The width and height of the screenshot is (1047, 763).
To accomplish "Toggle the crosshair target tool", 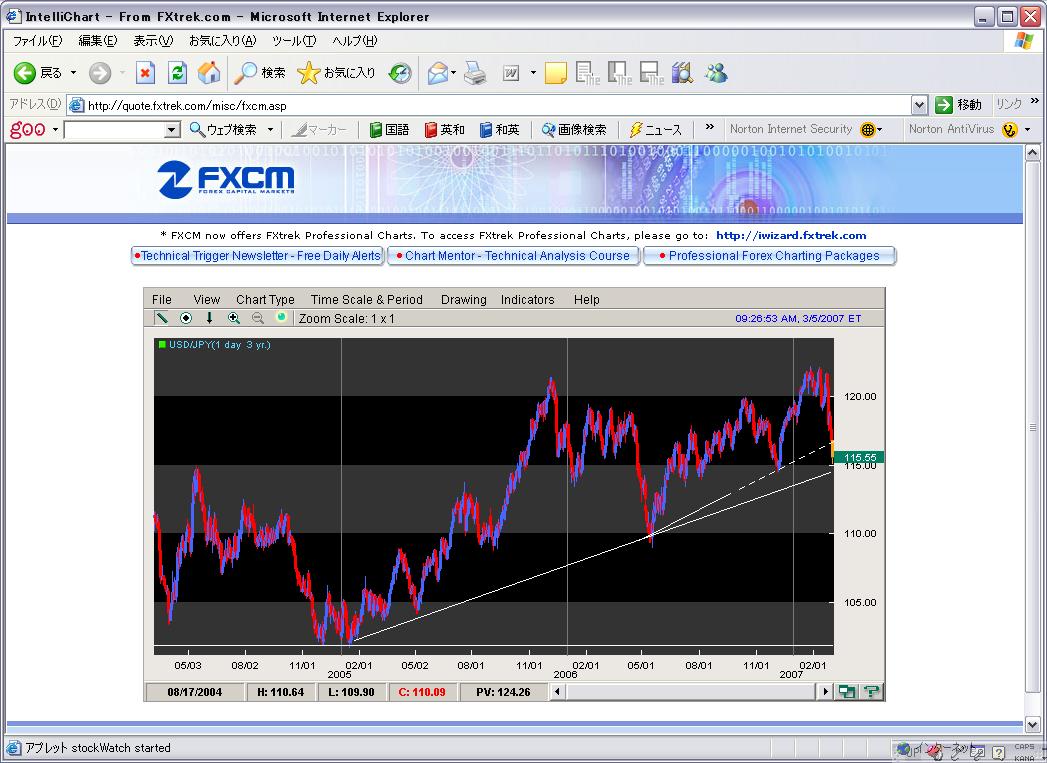I will click(x=185, y=318).
